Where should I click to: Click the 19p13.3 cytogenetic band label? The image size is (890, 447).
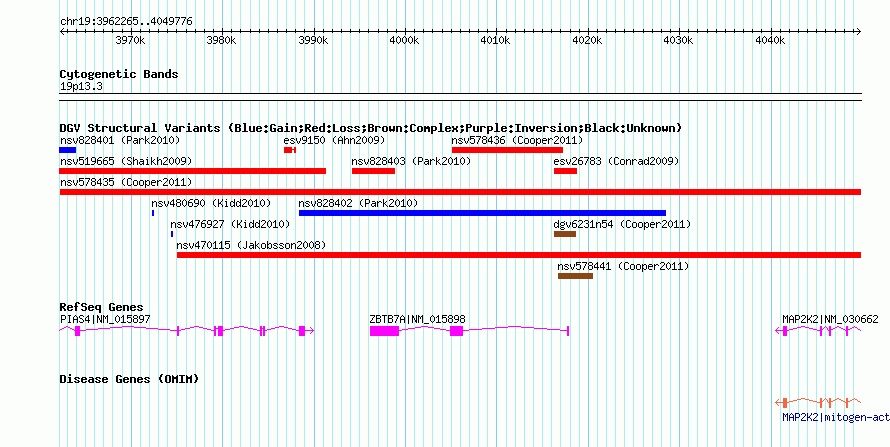(x=81, y=87)
